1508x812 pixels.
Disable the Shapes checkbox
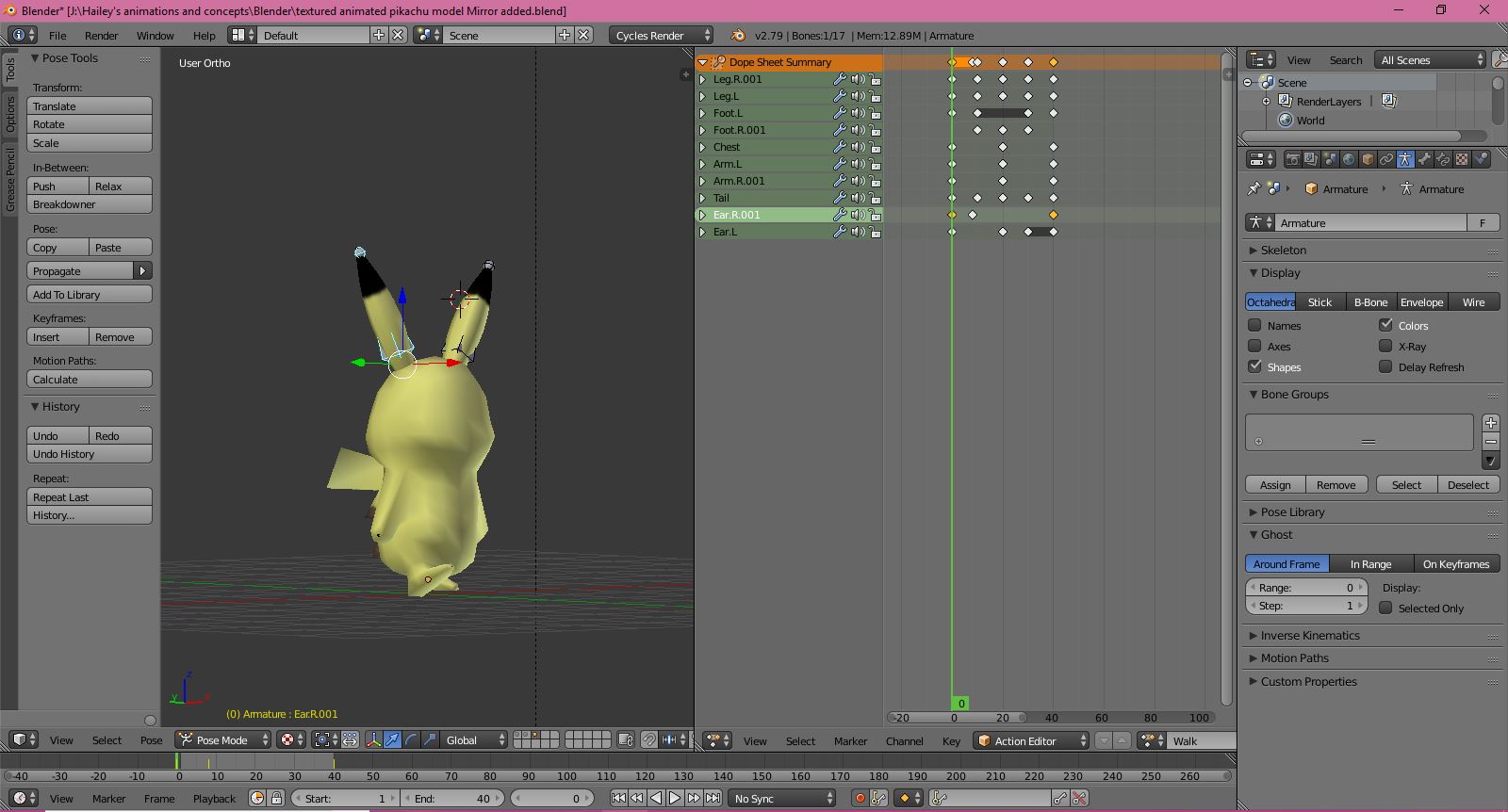tap(1254, 366)
